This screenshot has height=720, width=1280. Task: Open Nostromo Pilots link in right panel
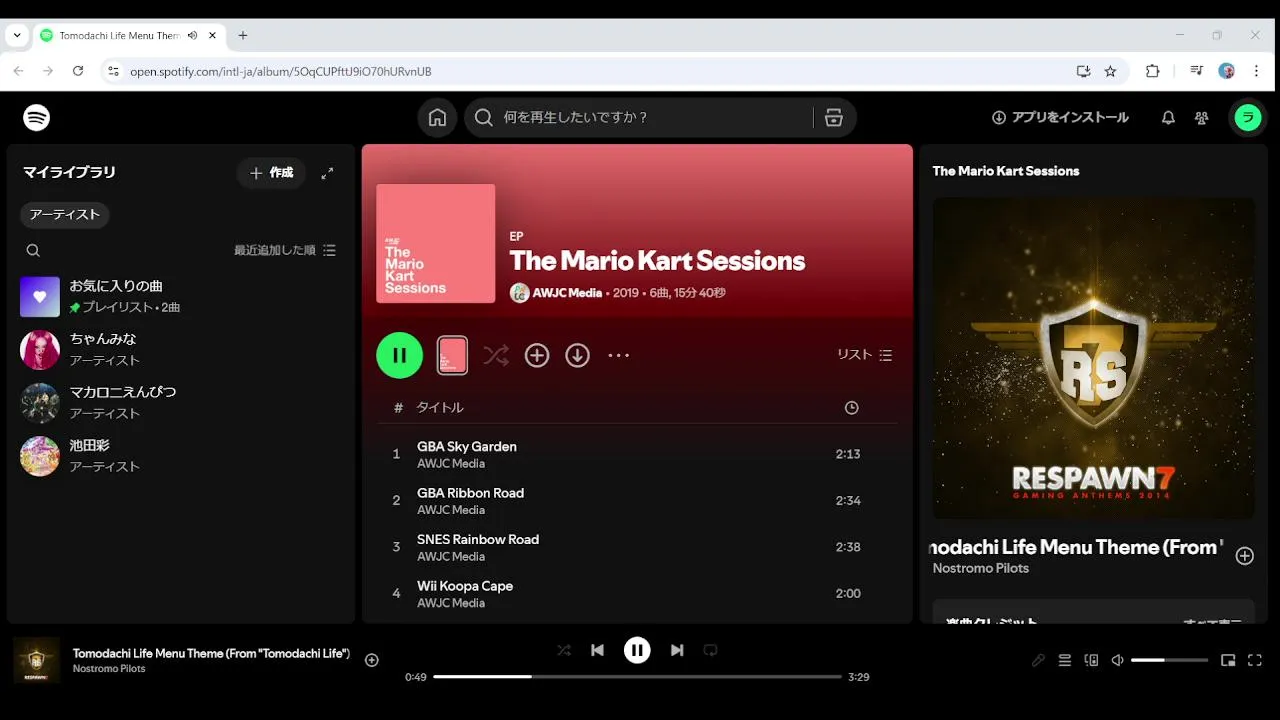[981, 568]
